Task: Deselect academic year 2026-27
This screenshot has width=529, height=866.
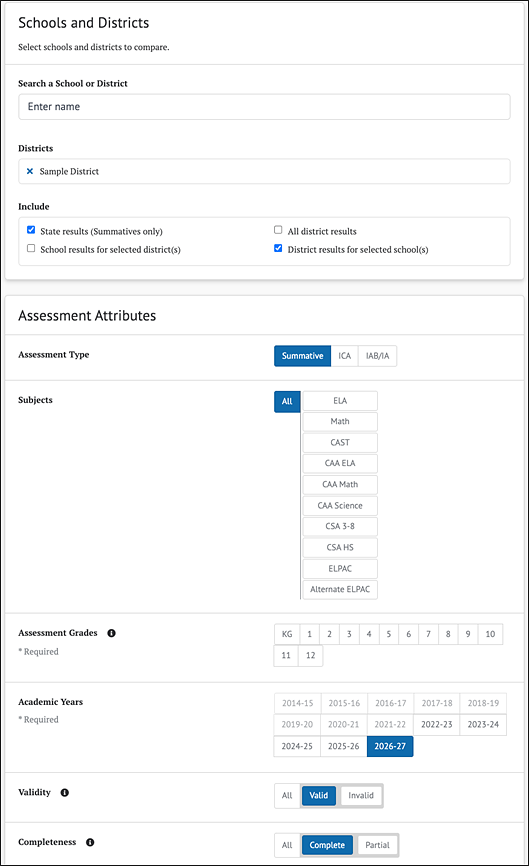Action: [390, 746]
